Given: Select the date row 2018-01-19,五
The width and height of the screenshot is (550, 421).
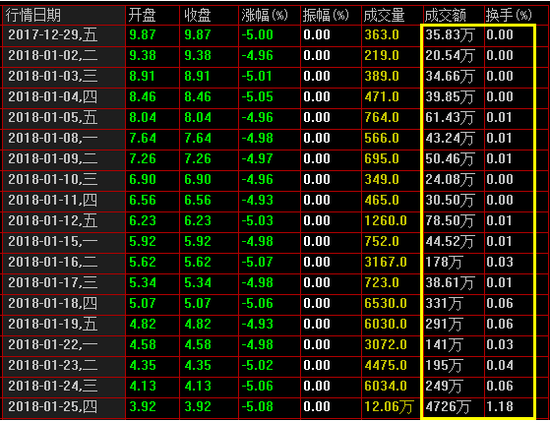Looking at the screenshot, I should [x=53, y=324].
